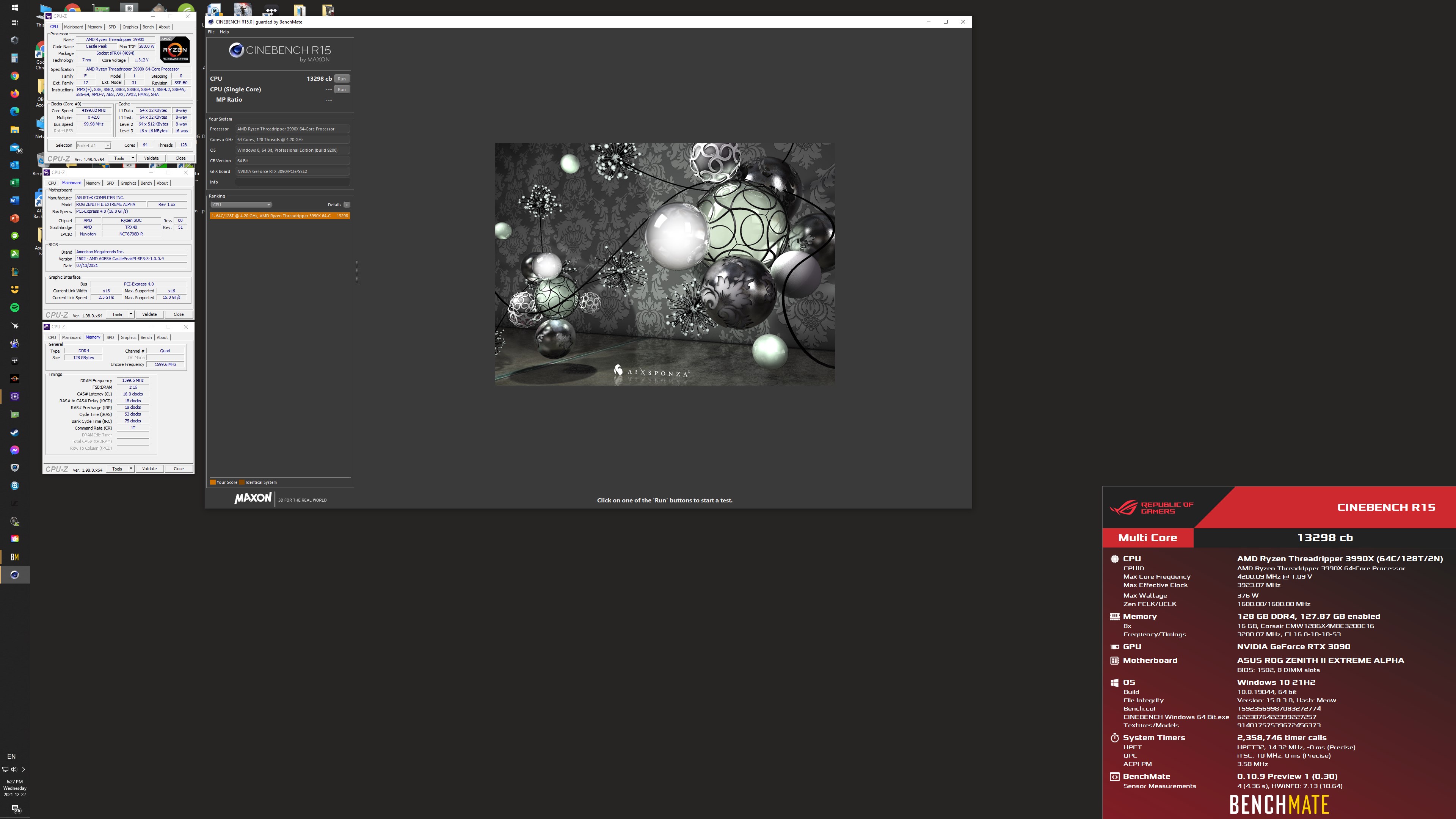Open PowerPoint from the taskbar
The width and height of the screenshot is (1456, 819).
tap(15, 218)
